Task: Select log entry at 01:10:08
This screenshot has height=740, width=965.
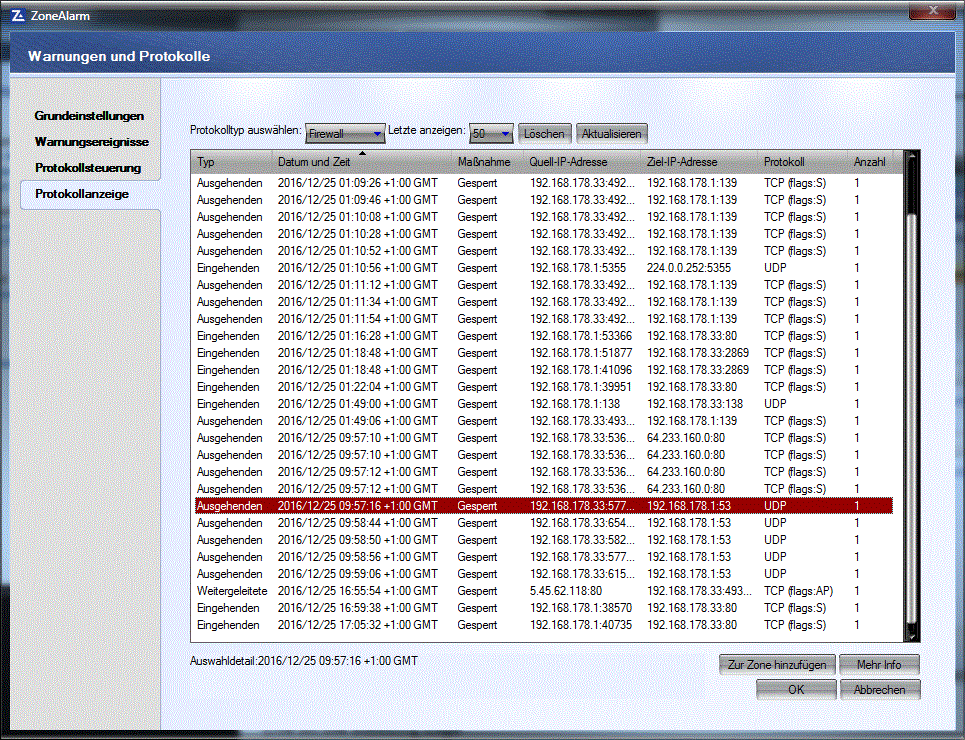Action: tap(544, 217)
